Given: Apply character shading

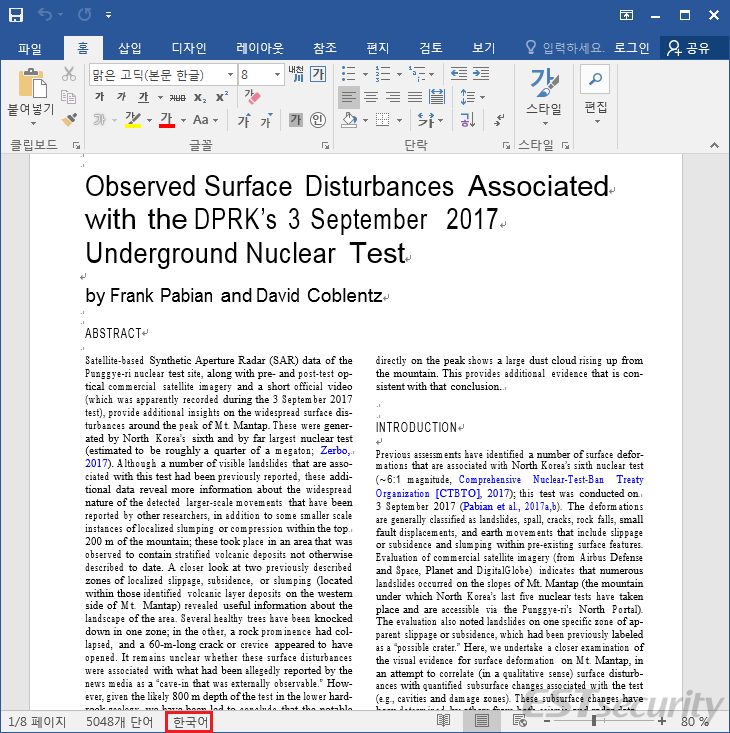Looking at the screenshot, I should coord(295,120).
